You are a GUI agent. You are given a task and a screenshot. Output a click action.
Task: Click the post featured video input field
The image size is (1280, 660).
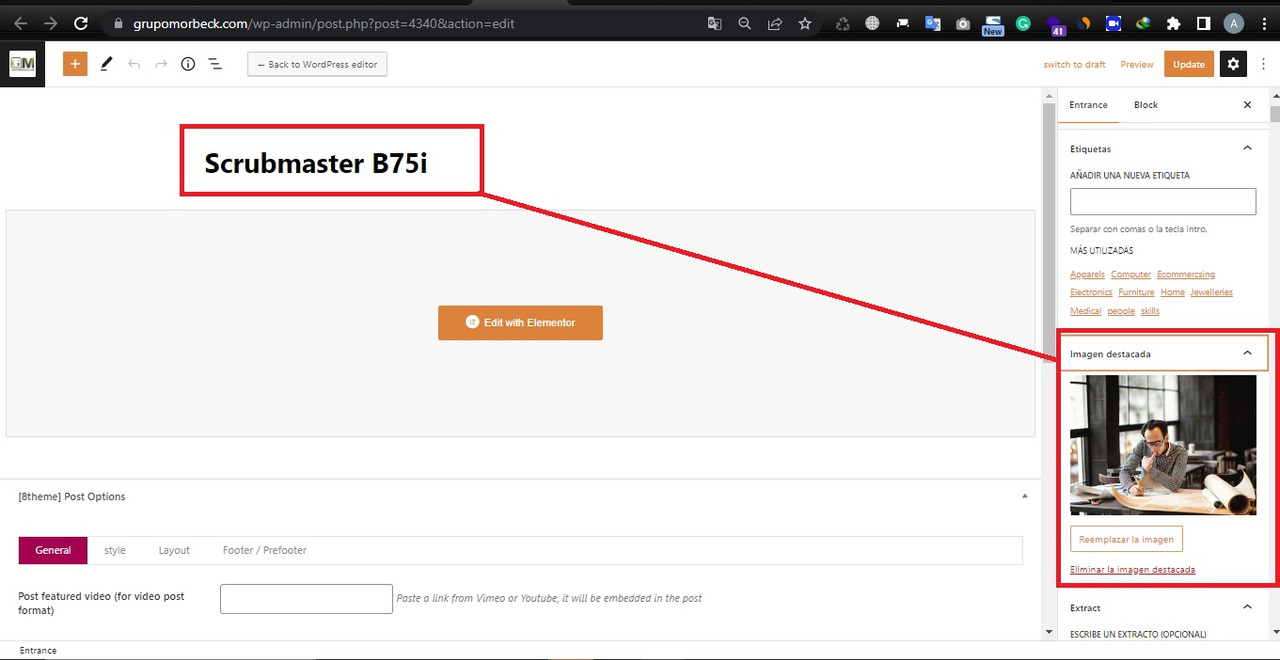point(306,599)
